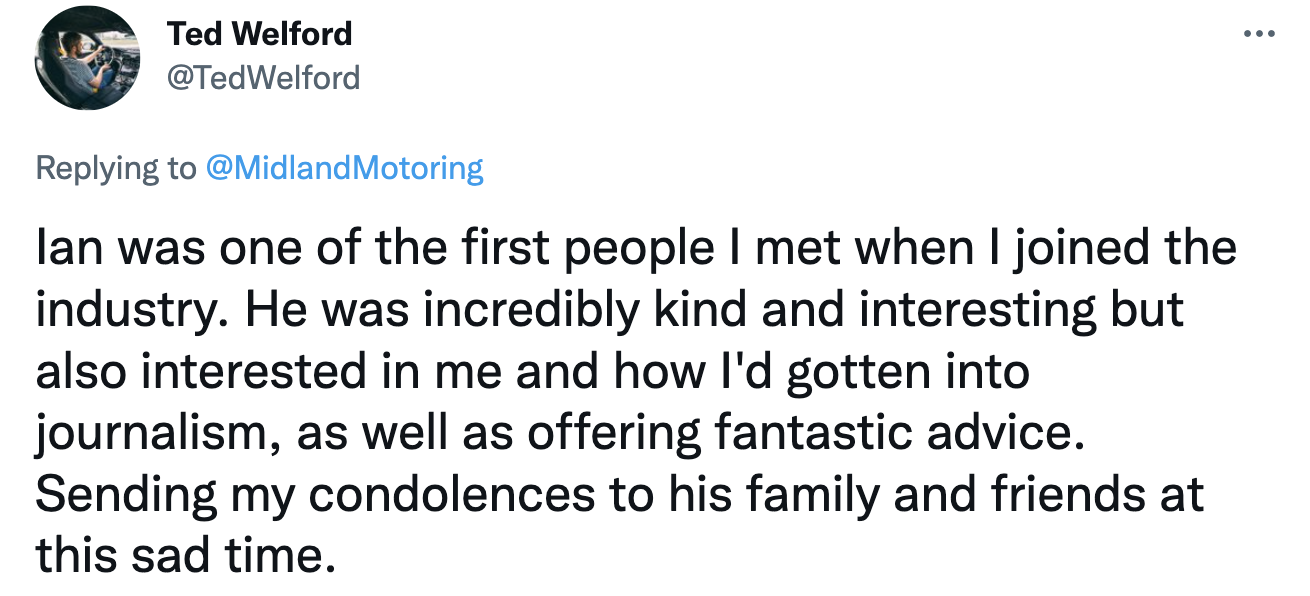Click the bold 'Ted Welford' display name
1310x596 pixels.
click(x=262, y=33)
